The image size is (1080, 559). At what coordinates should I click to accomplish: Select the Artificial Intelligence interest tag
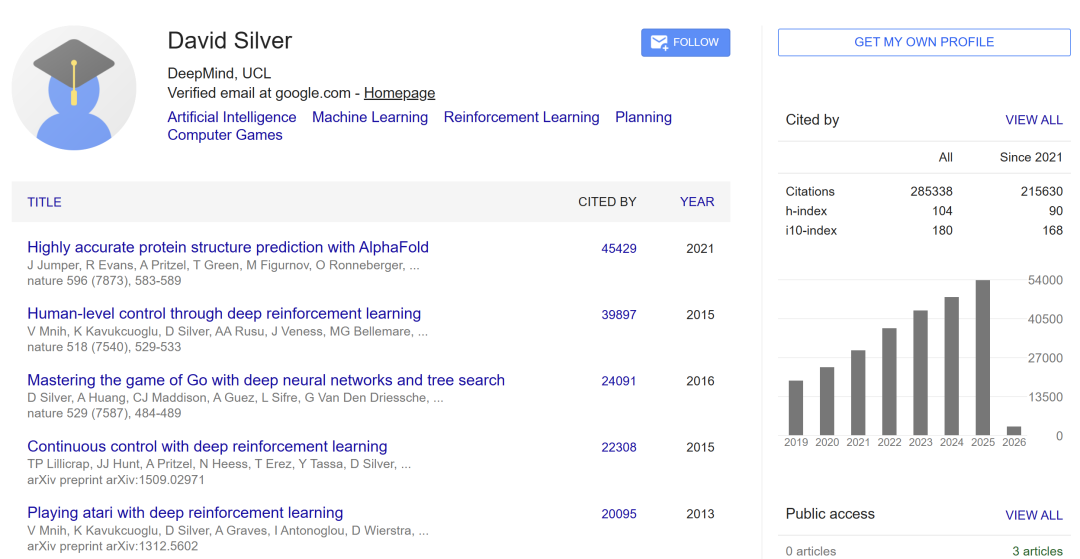click(231, 117)
